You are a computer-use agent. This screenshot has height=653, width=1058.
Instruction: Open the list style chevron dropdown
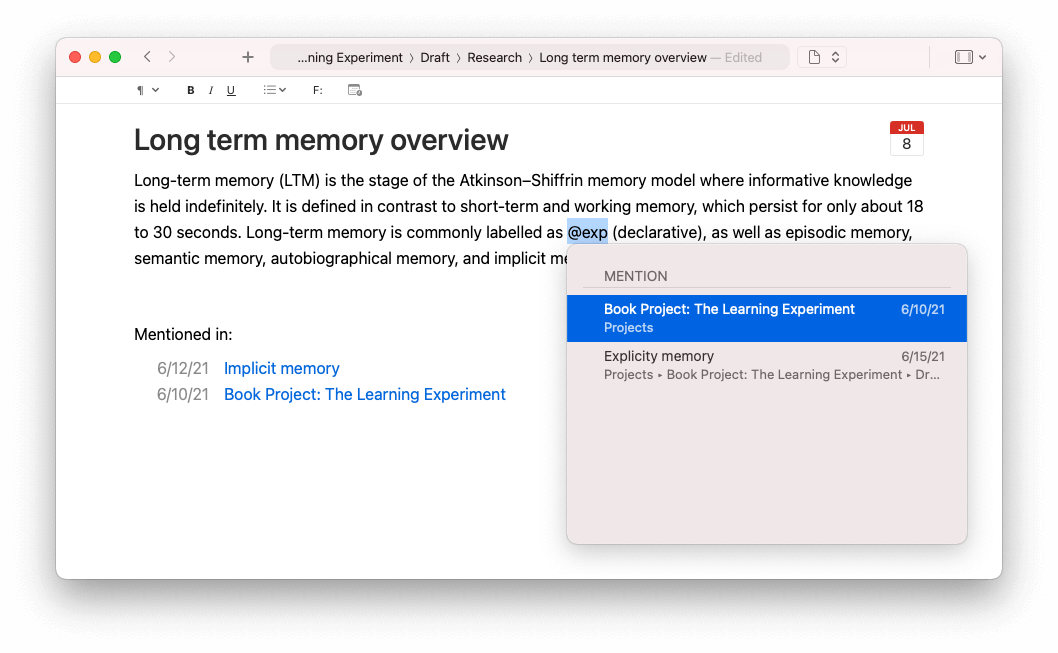(283, 90)
